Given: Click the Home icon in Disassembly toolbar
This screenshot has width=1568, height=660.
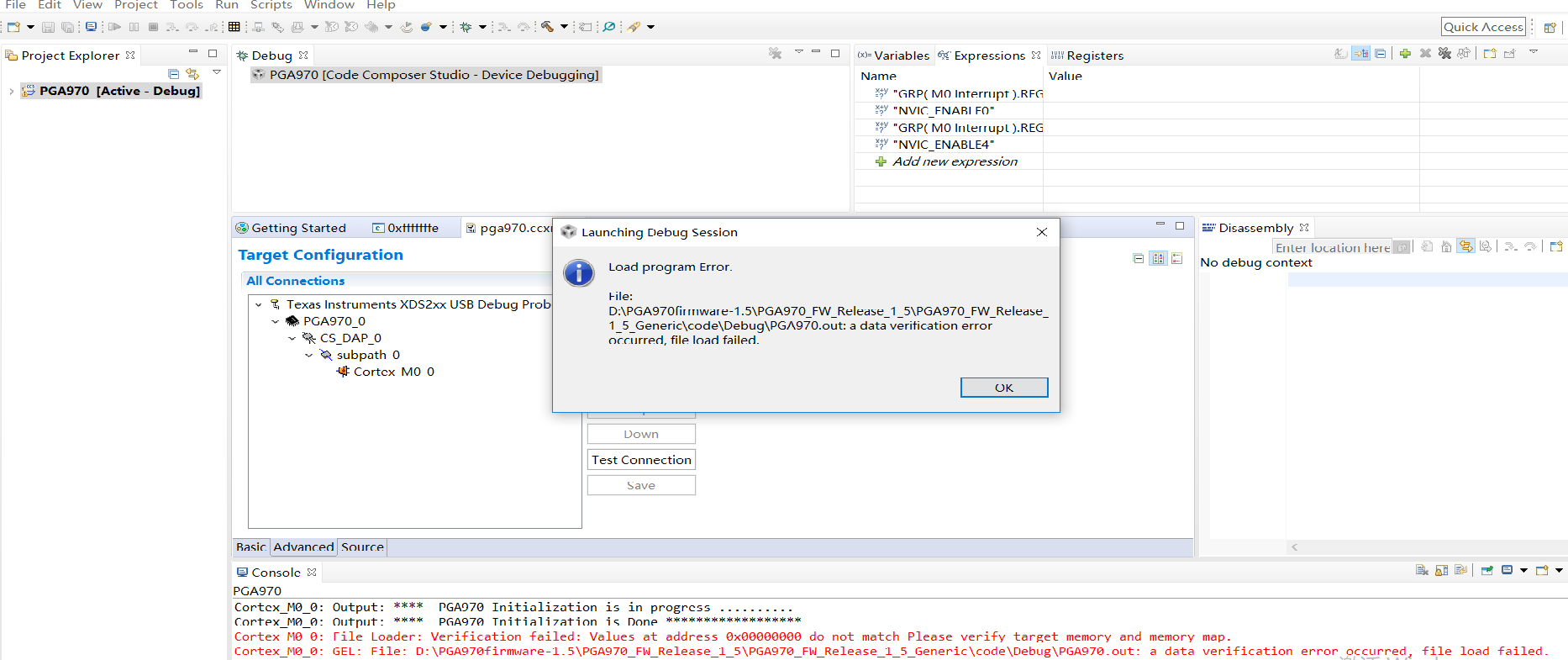Looking at the screenshot, I should point(1446,246).
